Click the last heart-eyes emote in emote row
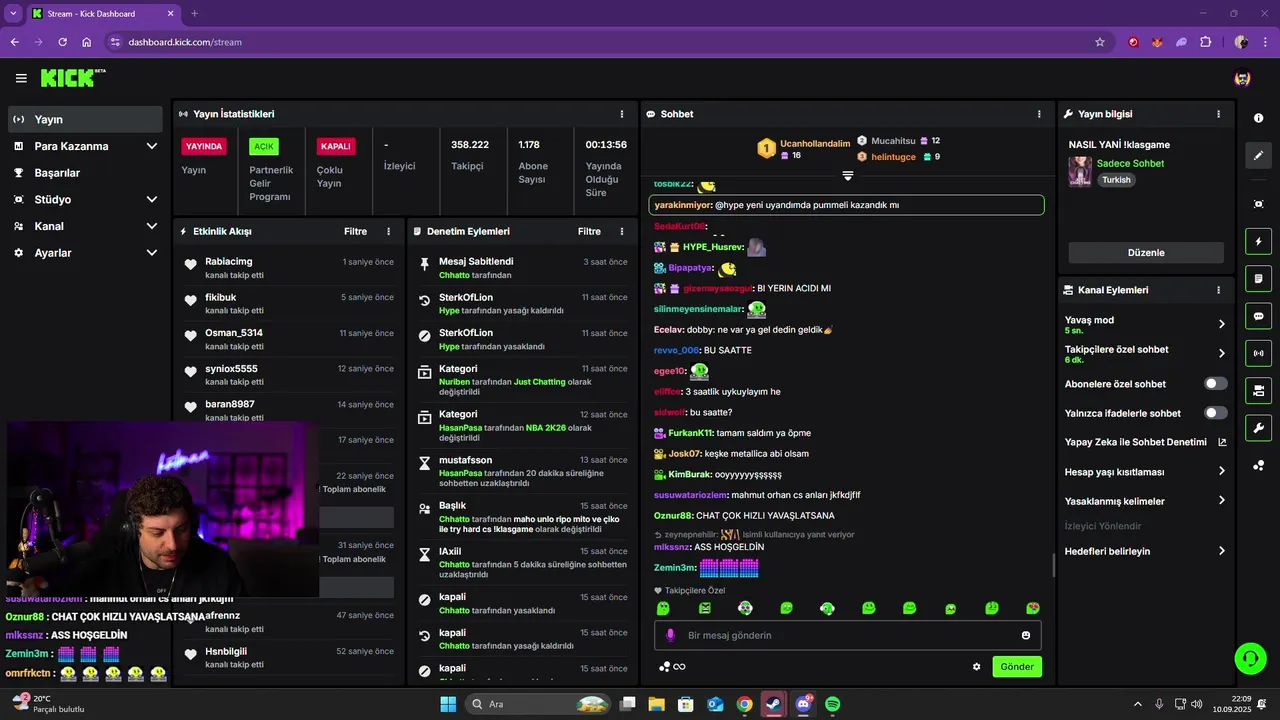This screenshot has height=720, width=1280. pyautogui.click(x=1032, y=608)
